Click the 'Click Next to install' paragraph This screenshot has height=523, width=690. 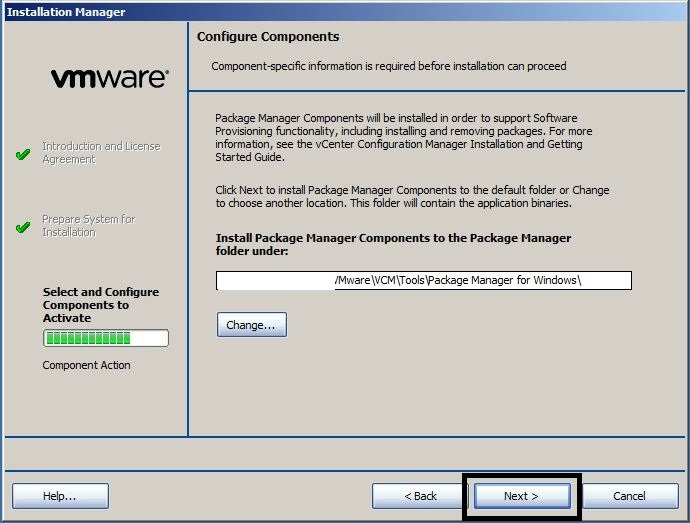[x=411, y=196]
